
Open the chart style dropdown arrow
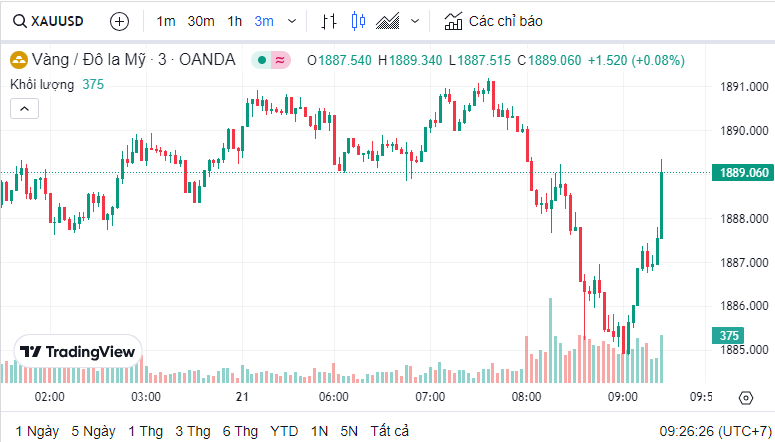(415, 21)
